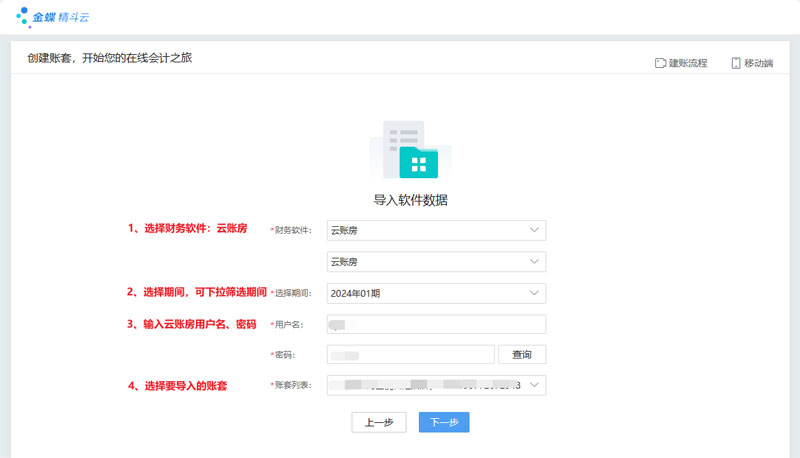The image size is (800, 458).
Task: Click the 账套列表 field label
Action: coord(291,386)
